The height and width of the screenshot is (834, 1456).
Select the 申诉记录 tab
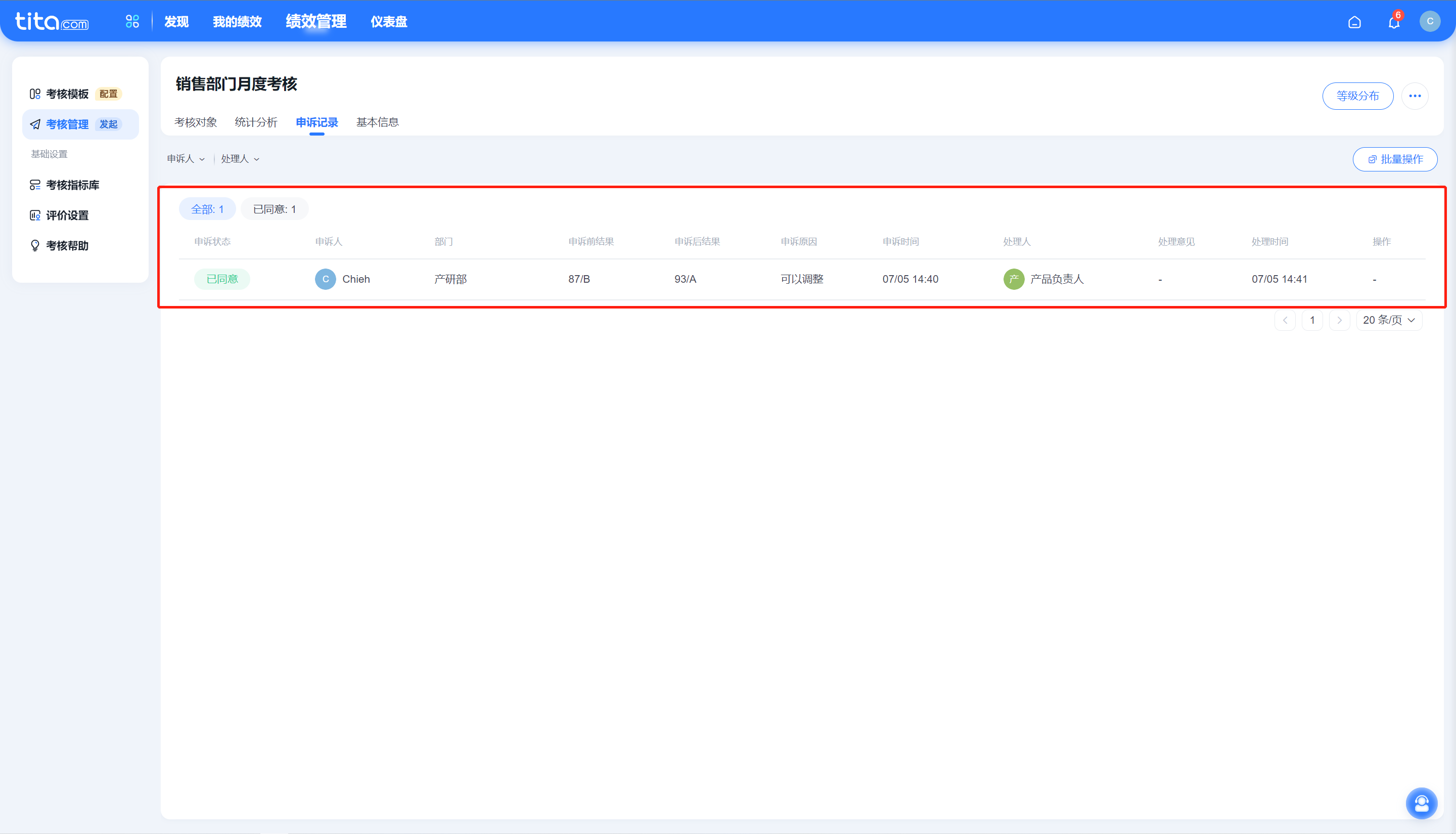coord(316,122)
